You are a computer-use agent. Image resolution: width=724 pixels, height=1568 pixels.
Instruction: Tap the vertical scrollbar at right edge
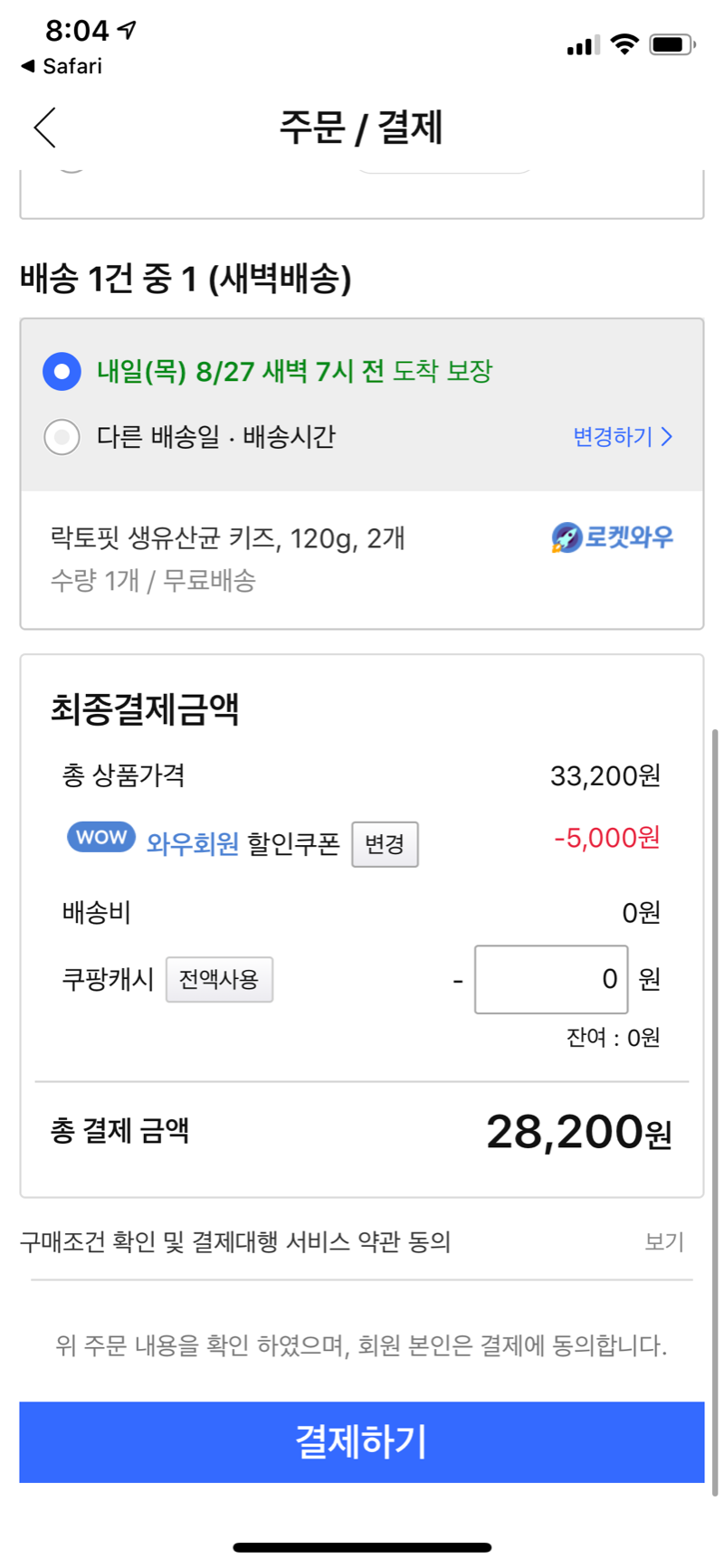[x=716, y=1113]
